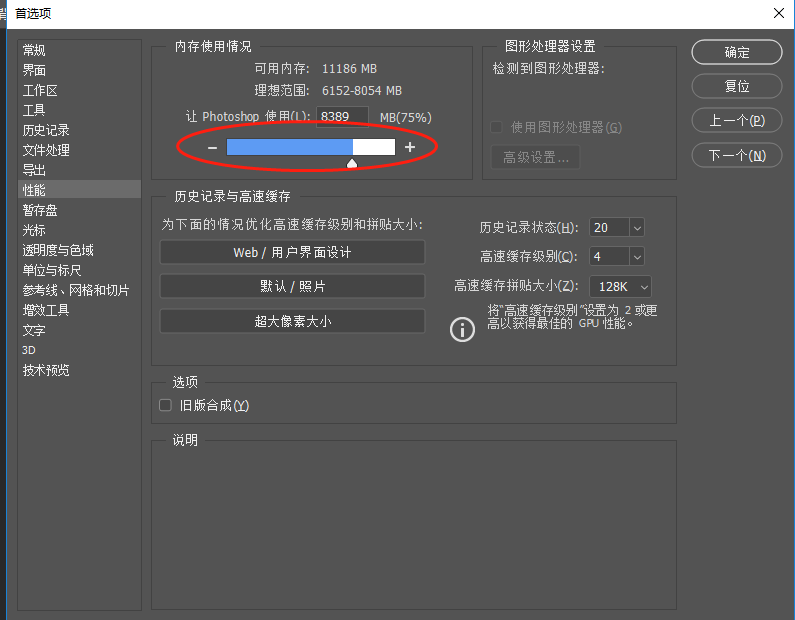Viewport: 795px width, 620px height.
Task: Select 暂存盘 in the category list
Action: 79,210
